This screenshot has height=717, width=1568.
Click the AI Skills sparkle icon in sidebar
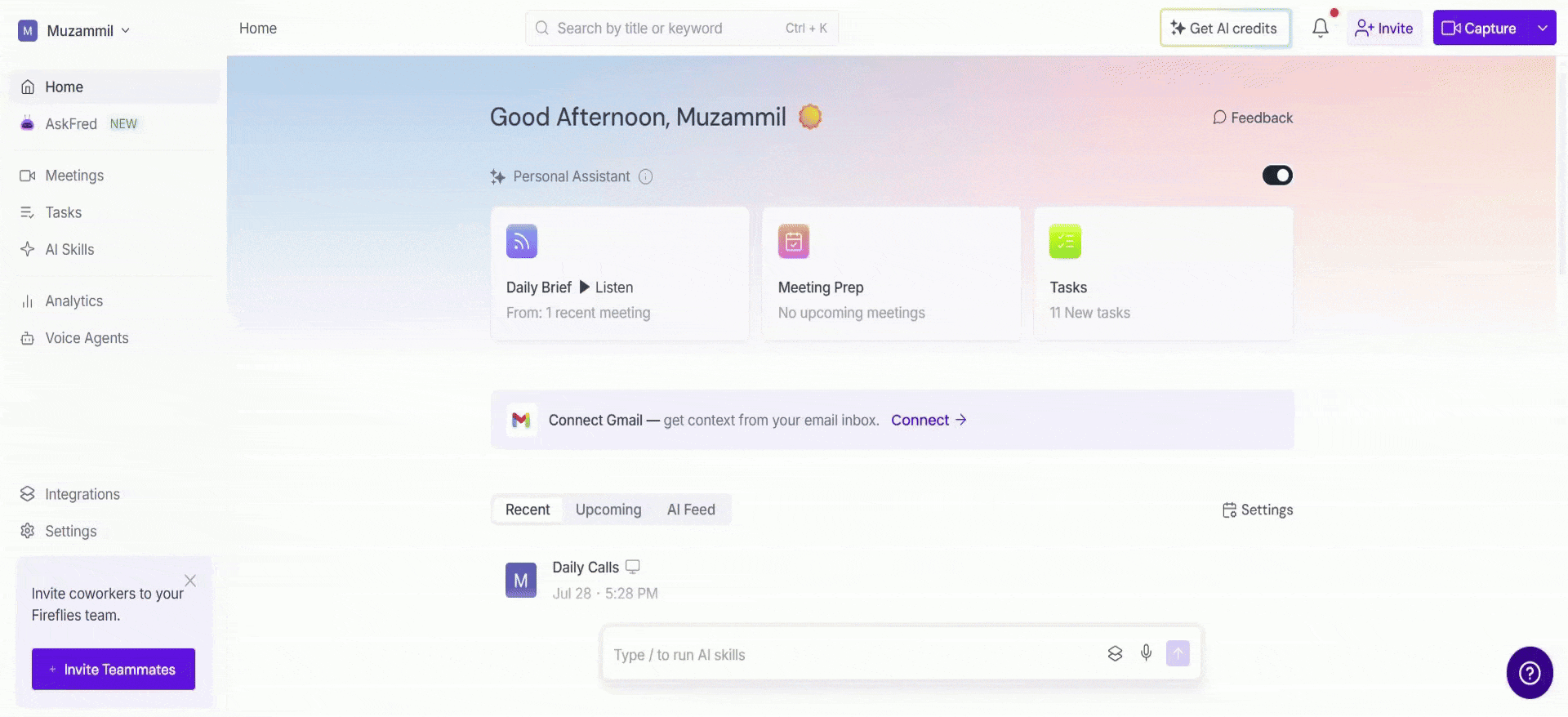[28, 249]
